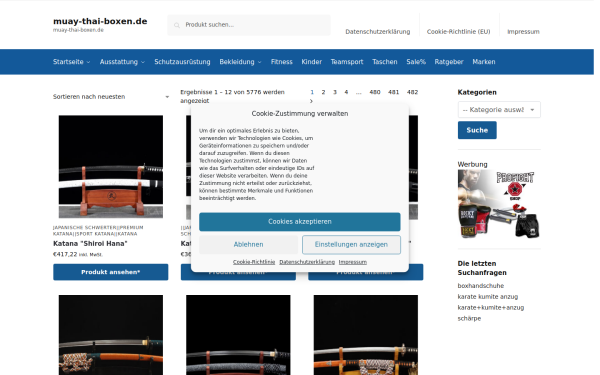Accept cookies with Cookies akzeptieren

pyautogui.click(x=300, y=222)
